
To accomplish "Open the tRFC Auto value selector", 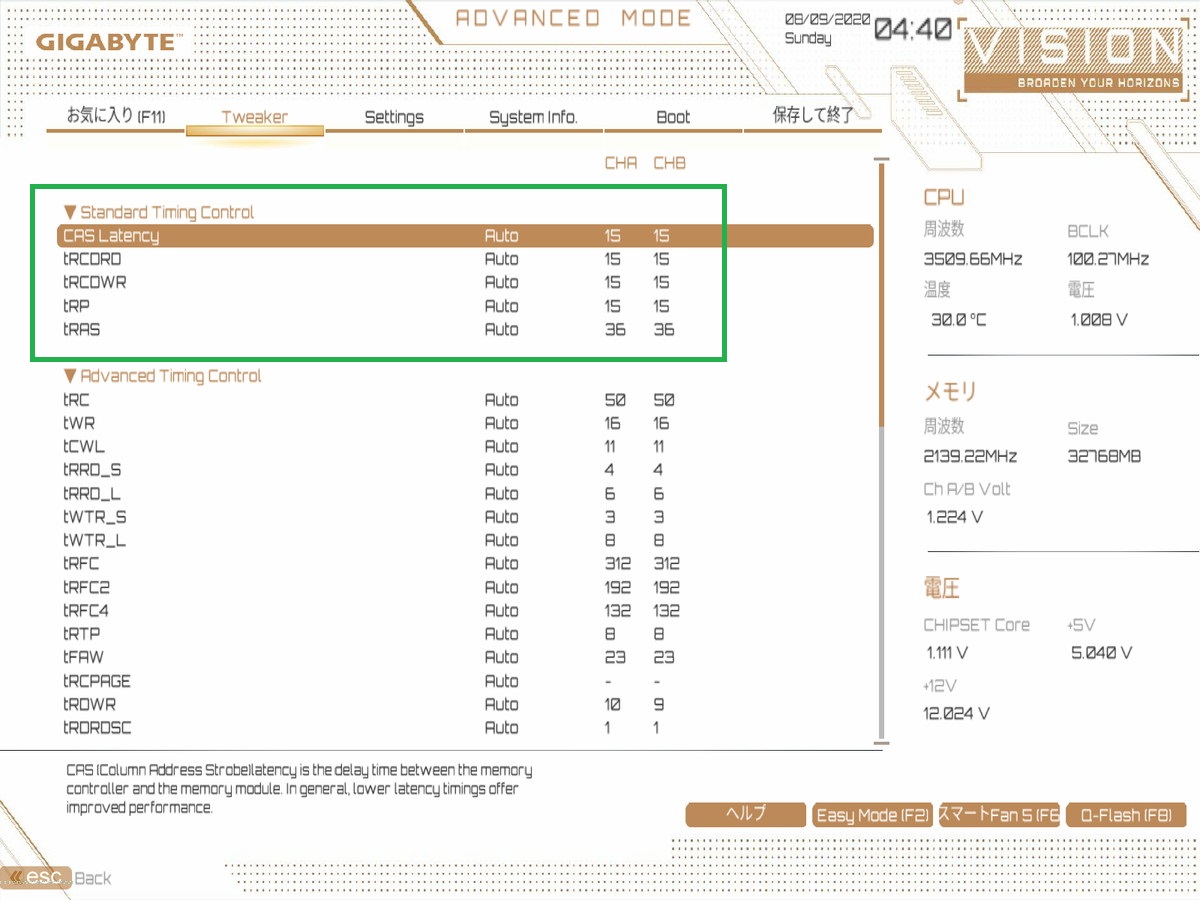I will 501,563.
